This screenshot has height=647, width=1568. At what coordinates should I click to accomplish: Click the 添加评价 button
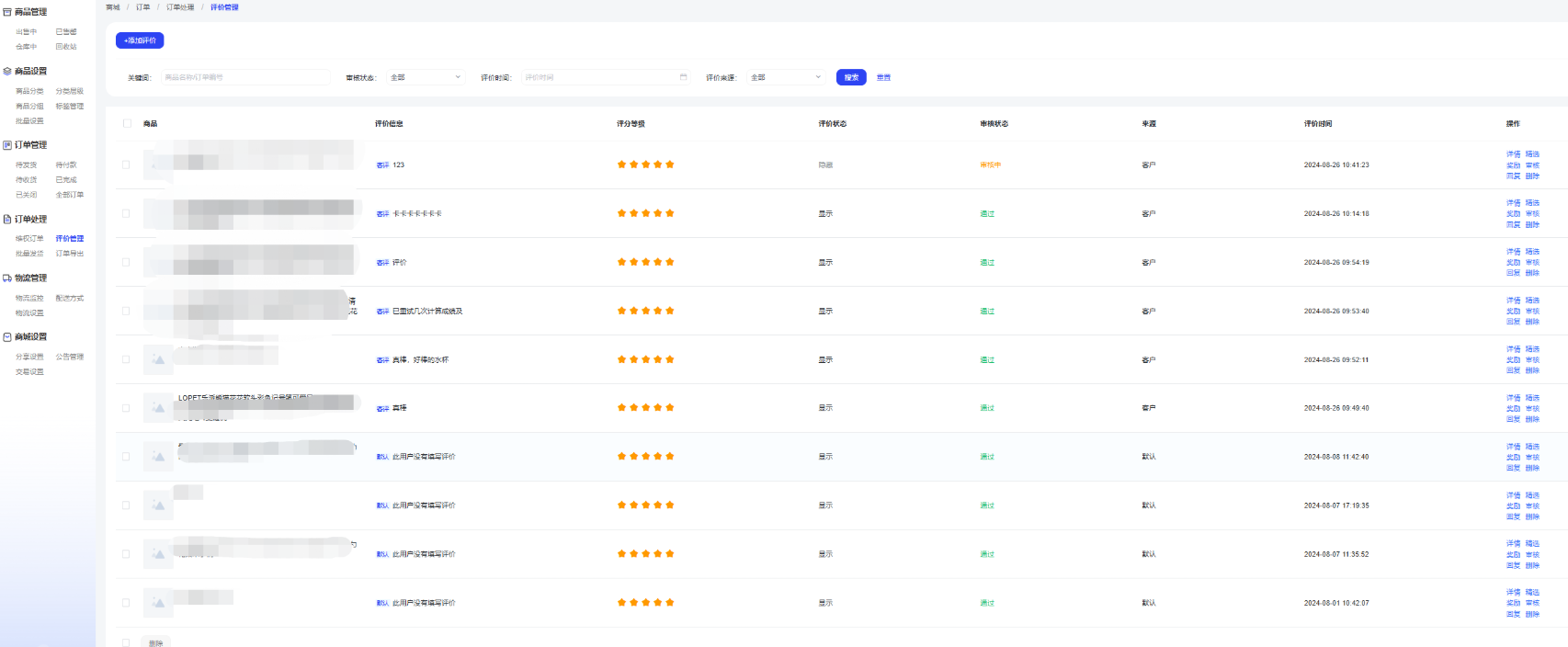click(x=140, y=40)
